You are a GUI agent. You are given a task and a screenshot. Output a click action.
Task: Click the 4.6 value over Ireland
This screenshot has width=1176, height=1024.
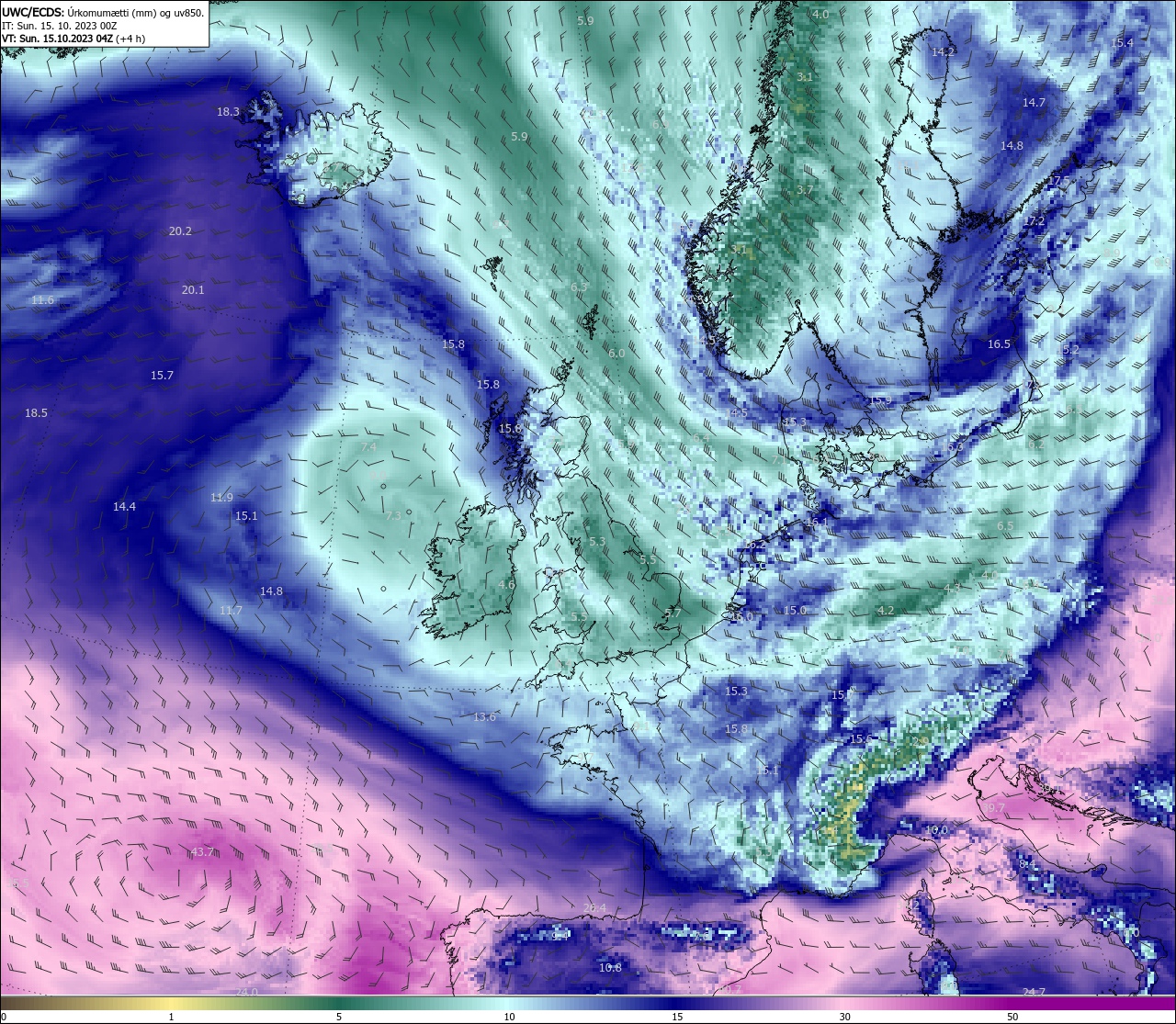(506, 585)
